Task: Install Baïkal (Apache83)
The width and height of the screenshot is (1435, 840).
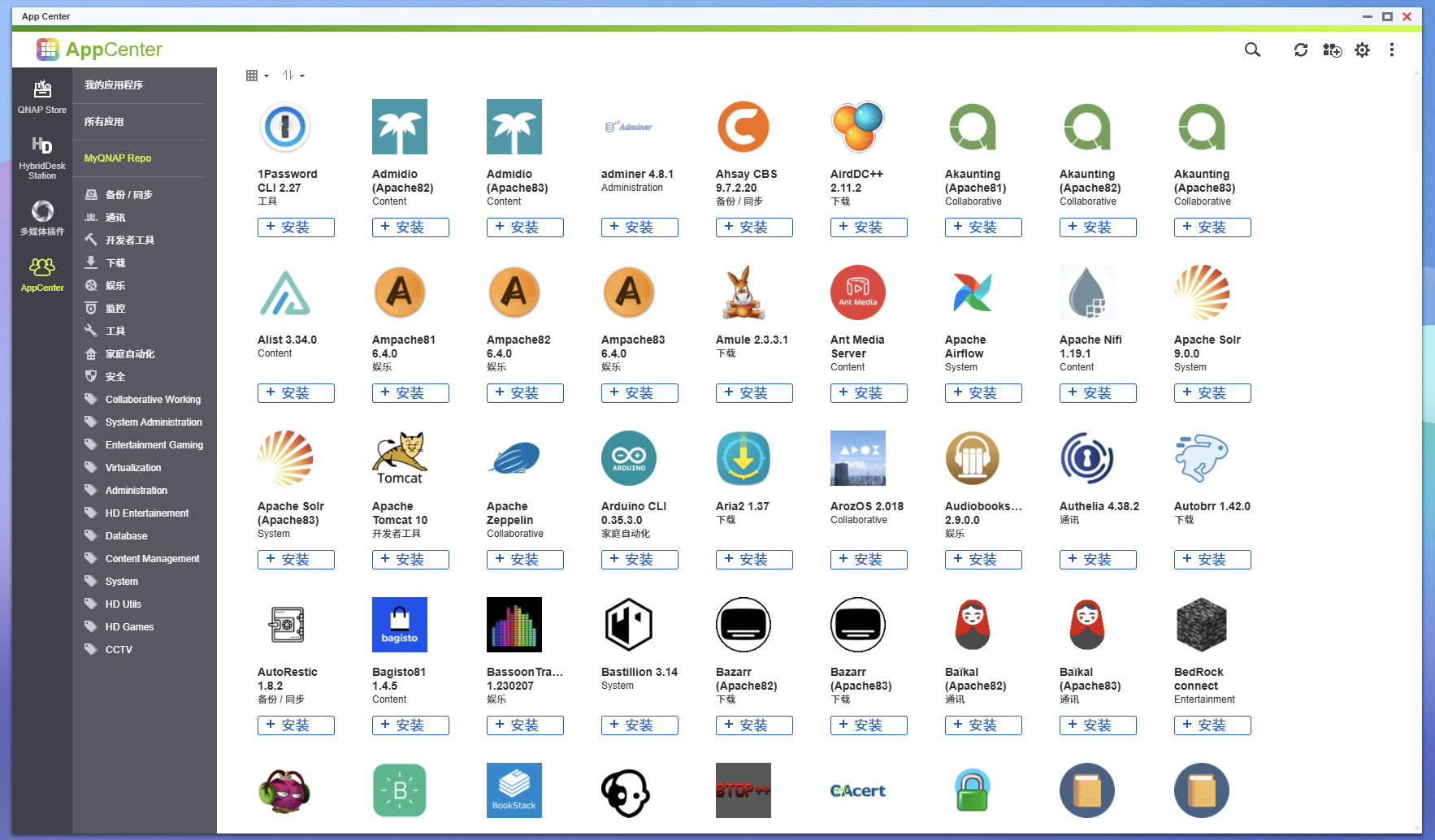Action: point(1098,725)
